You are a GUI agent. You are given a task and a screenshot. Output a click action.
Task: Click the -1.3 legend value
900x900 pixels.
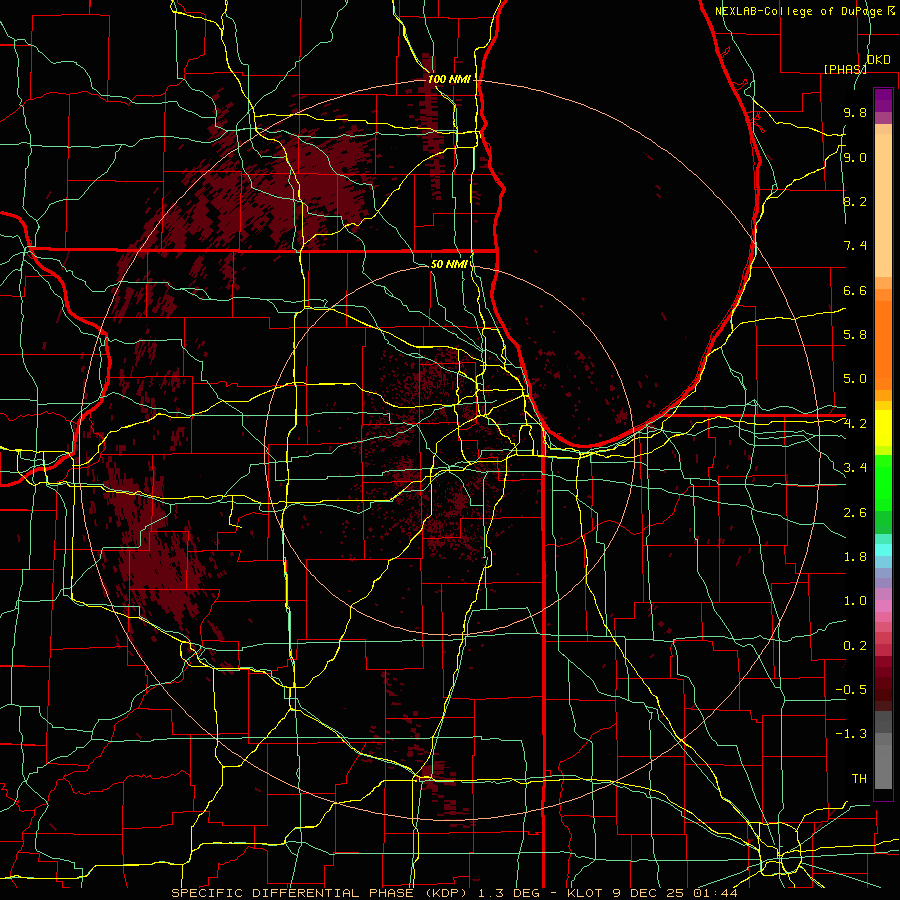tap(851, 734)
